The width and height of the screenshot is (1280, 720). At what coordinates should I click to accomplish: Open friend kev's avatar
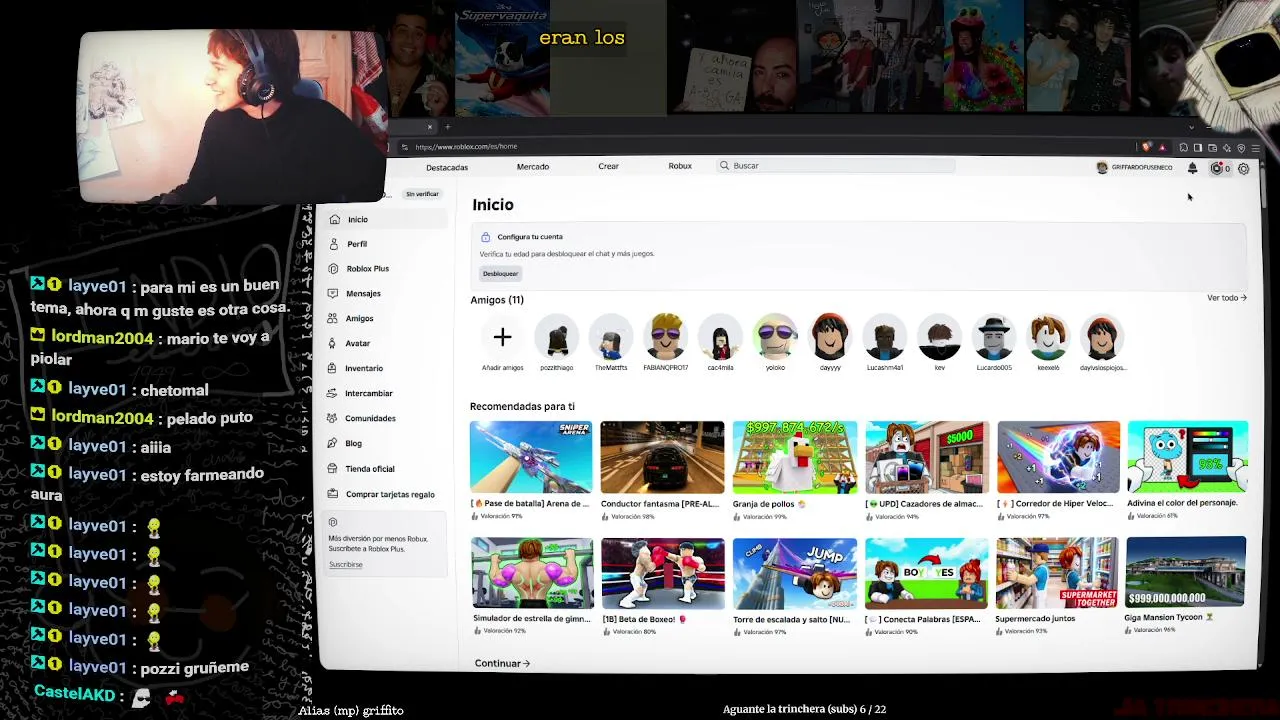(939, 338)
